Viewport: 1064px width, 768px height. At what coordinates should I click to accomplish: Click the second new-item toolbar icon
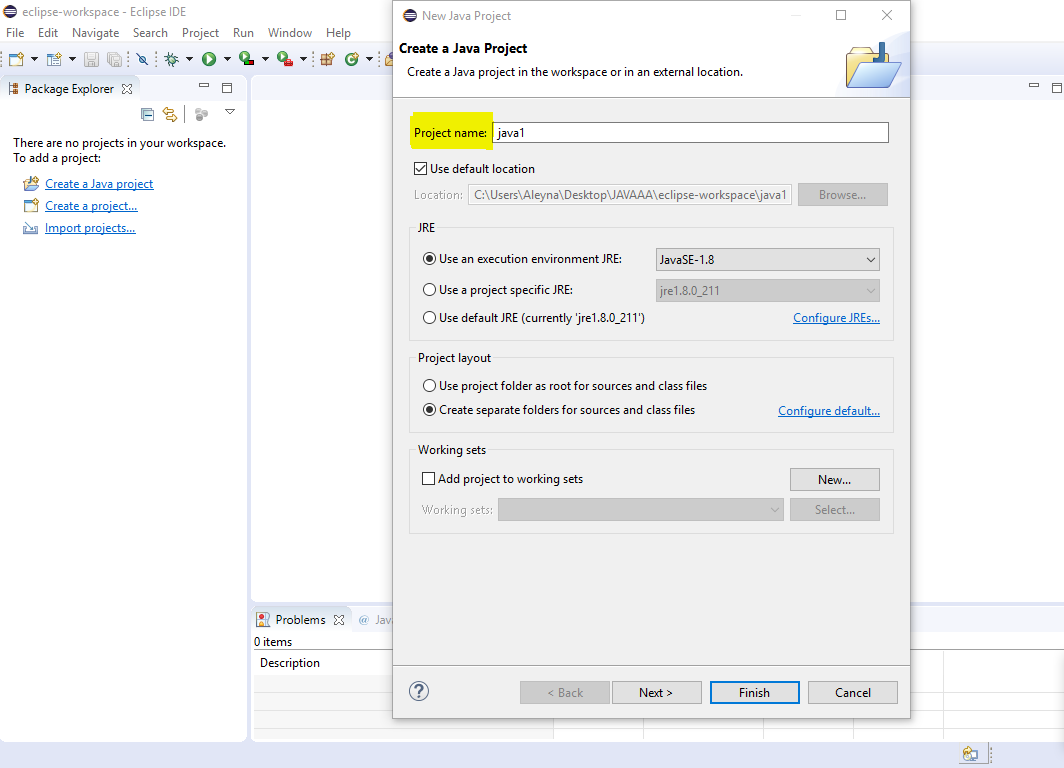click(54, 60)
